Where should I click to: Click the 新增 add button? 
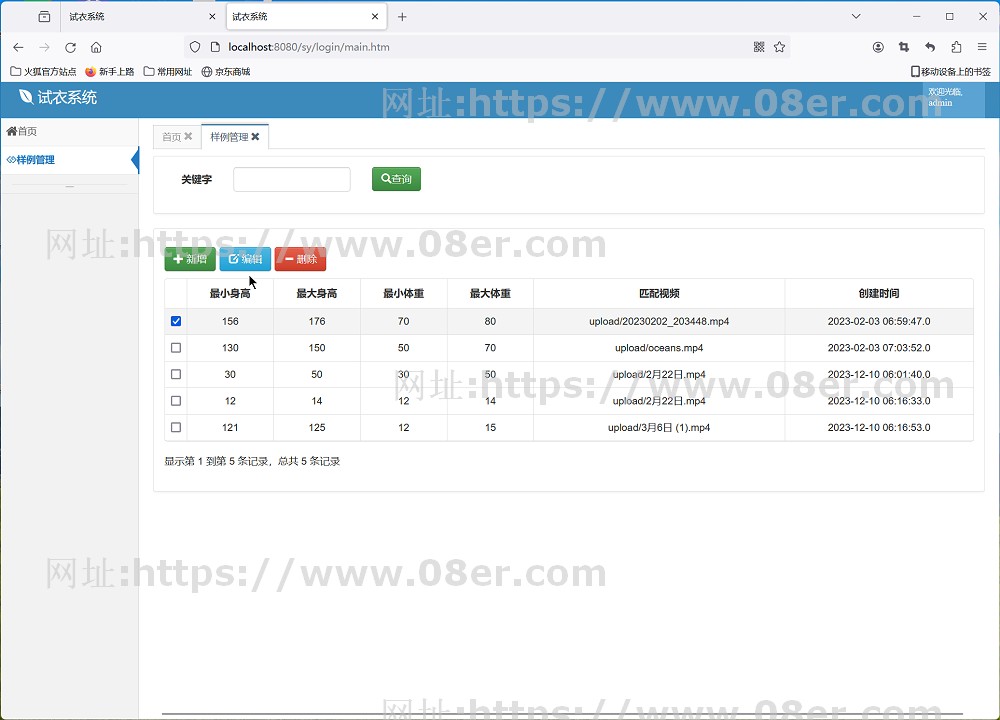[190, 259]
